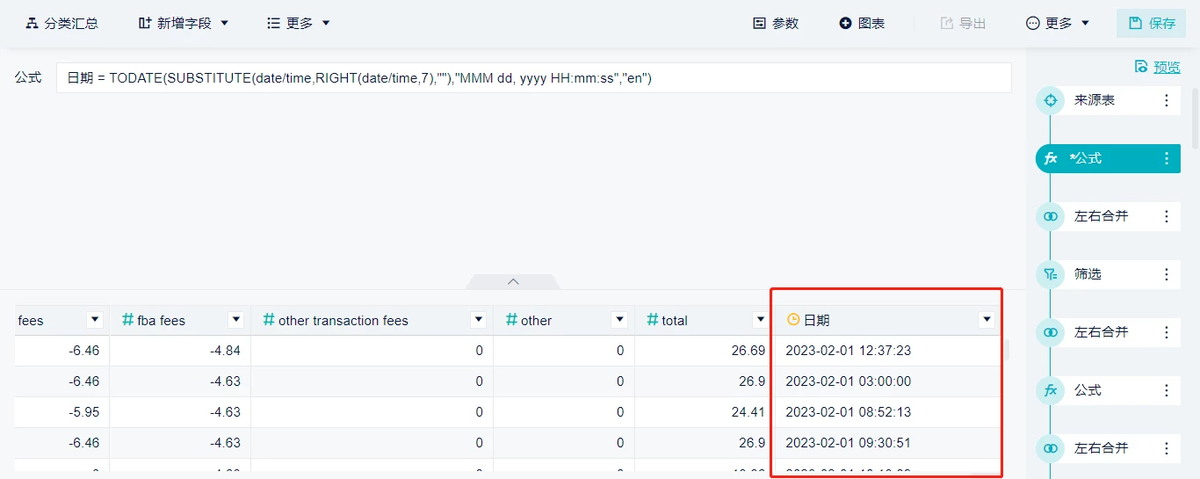The height and width of the screenshot is (479, 1200).
Task: Open 筛选 step three-dot menu
Action: coord(1166,274)
